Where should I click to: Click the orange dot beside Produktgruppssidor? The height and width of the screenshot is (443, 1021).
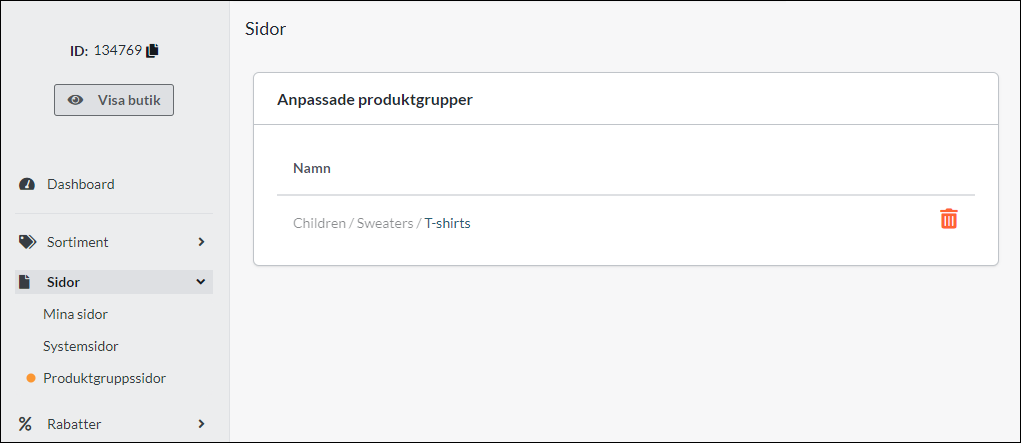coord(31,378)
